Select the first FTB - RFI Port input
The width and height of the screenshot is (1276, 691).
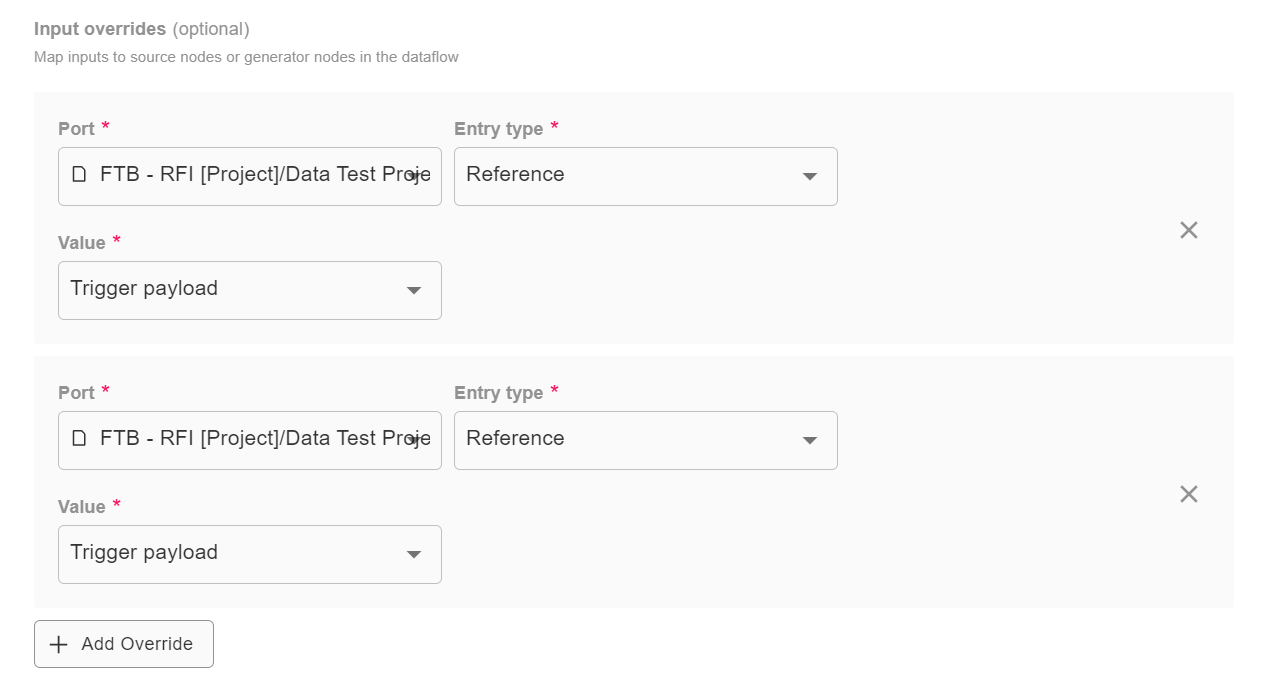pyautogui.click(x=250, y=176)
